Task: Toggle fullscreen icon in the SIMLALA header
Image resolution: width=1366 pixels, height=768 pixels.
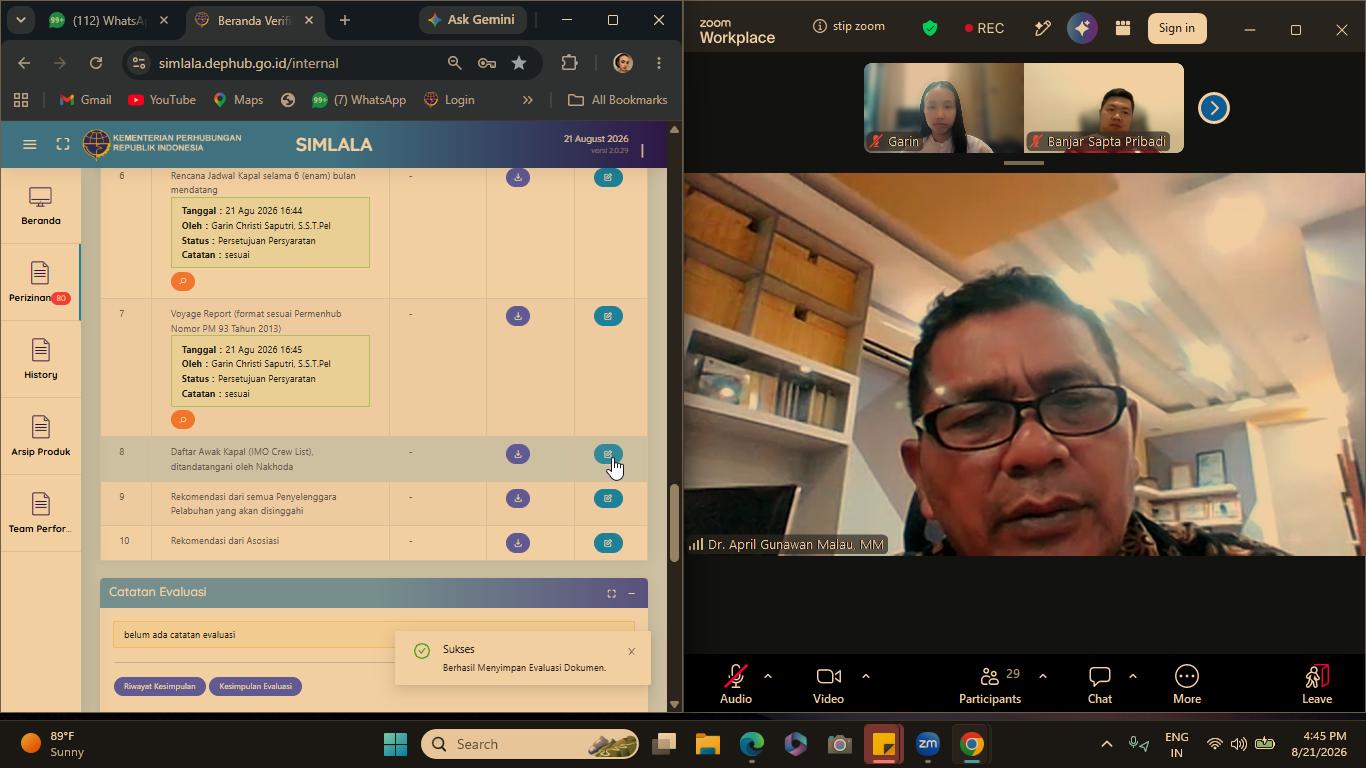Action: 63,145
